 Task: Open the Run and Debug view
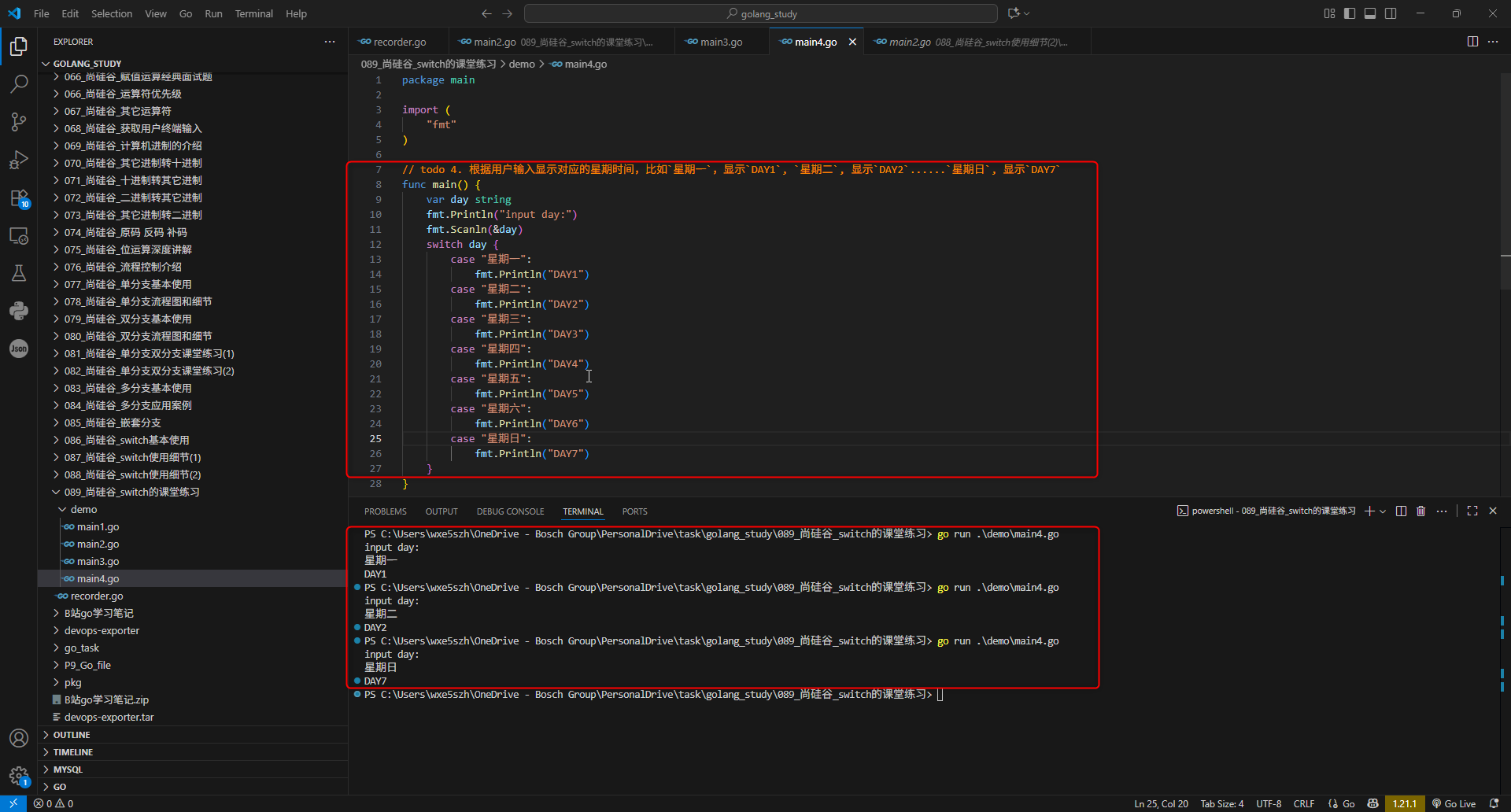(19, 160)
